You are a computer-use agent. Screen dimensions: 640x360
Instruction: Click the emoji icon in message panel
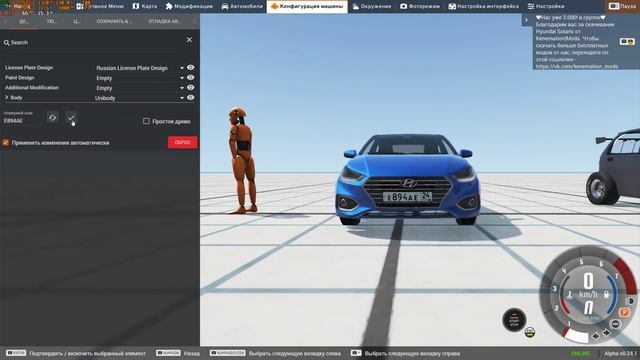click(x=627, y=42)
